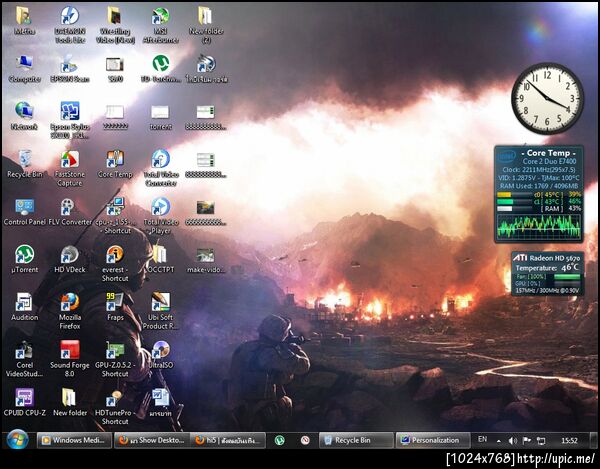
Task: Click the Windows Start orb
Action: click(x=17, y=440)
